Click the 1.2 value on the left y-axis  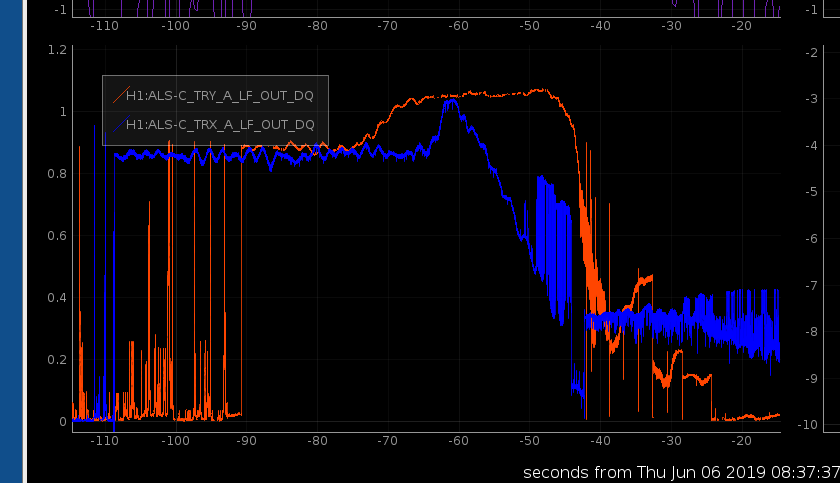coord(57,50)
